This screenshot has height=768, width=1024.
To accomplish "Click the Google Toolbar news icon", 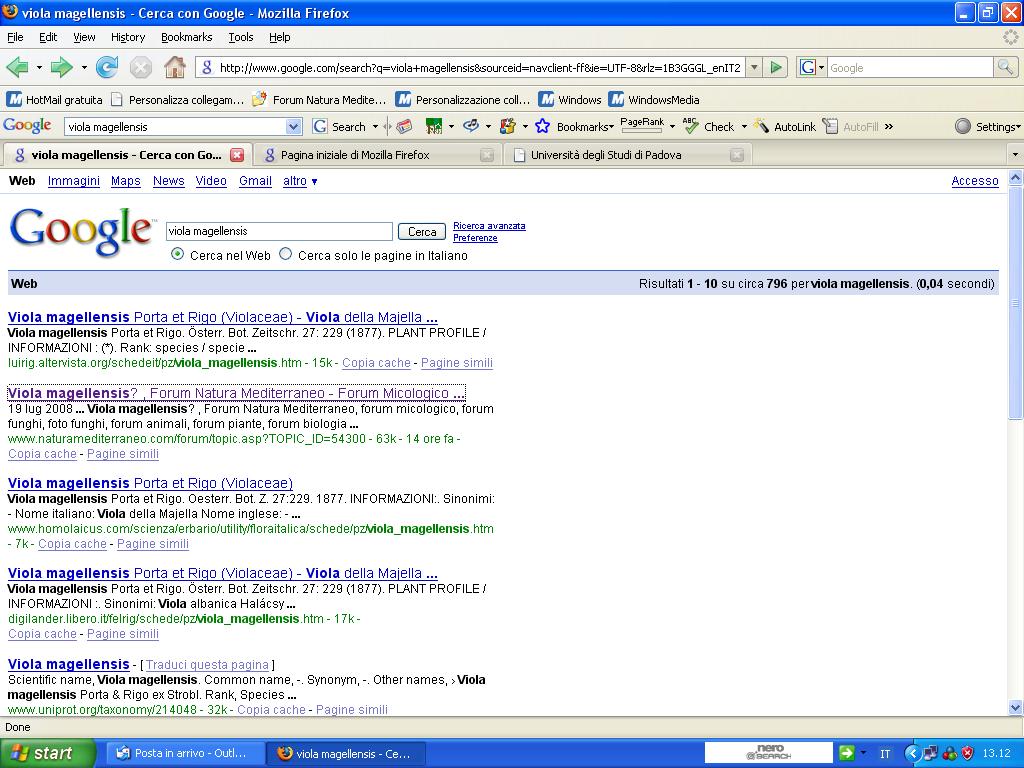I will [x=404, y=127].
